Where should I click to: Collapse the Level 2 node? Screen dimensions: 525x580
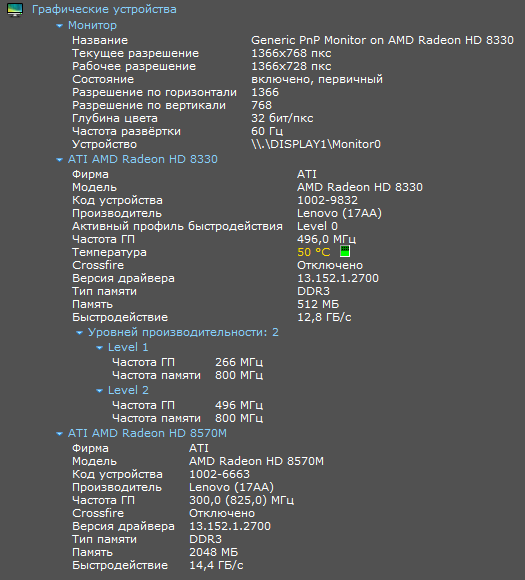pyautogui.click(x=99, y=391)
